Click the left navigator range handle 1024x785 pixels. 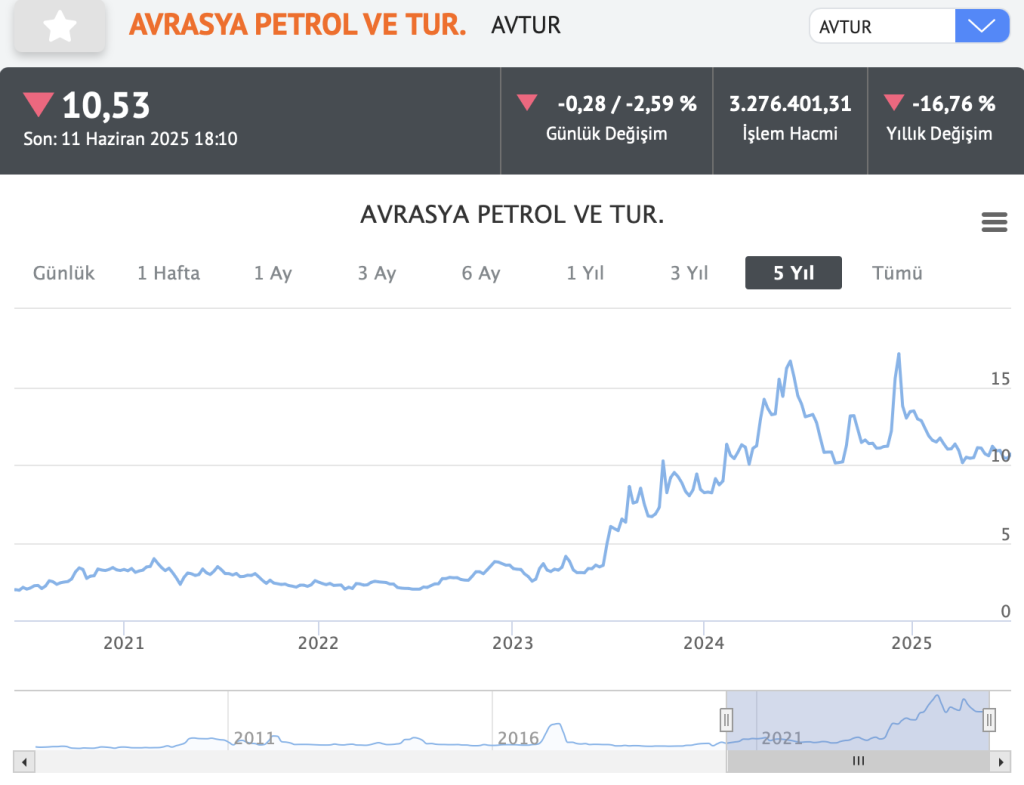click(727, 718)
